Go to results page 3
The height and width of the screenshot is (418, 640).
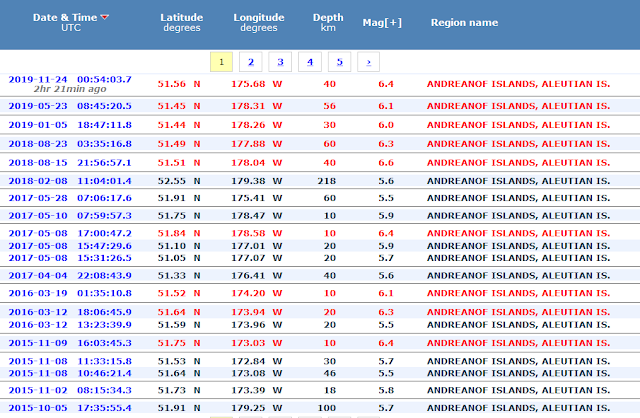click(280, 62)
